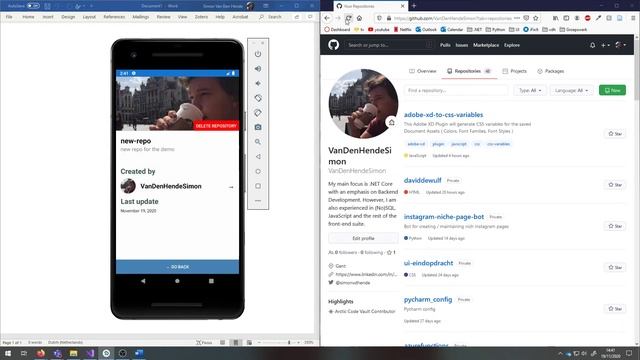
Task: Click GitHub octocat logo
Action: [x=333, y=45]
